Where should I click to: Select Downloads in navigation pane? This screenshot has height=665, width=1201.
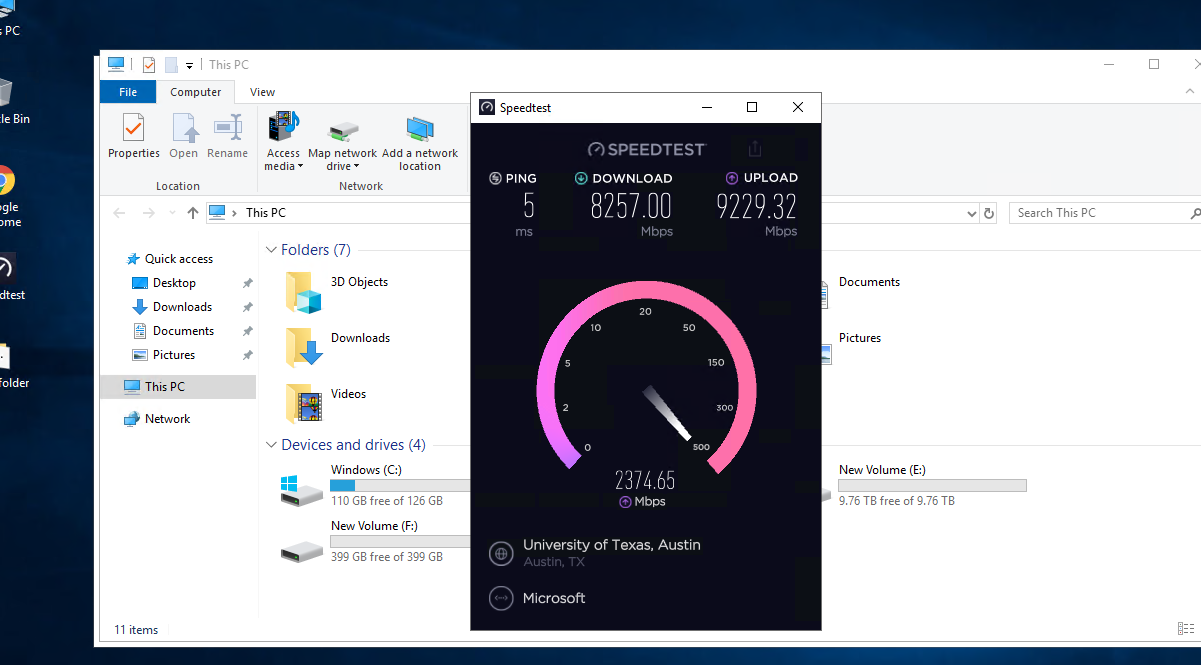(x=182, y=307)
